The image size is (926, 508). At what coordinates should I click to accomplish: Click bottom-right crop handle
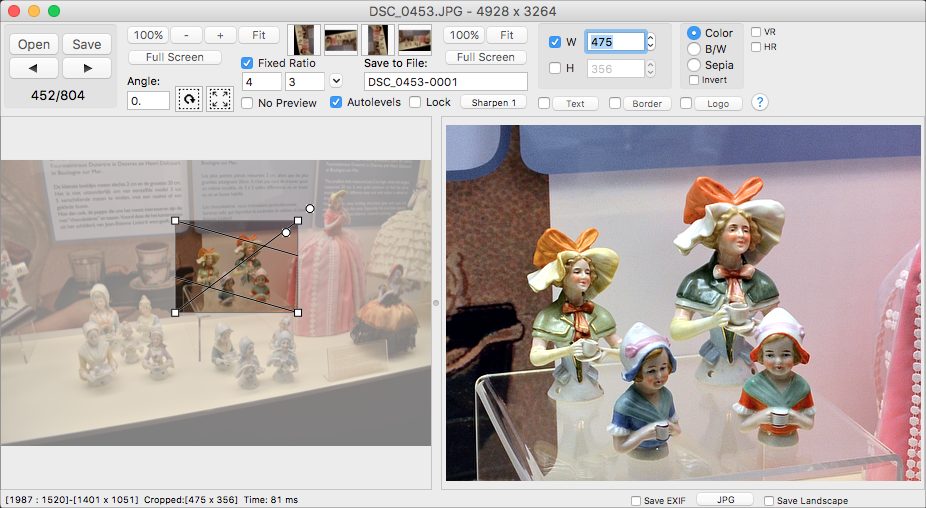tap(298, 312)
